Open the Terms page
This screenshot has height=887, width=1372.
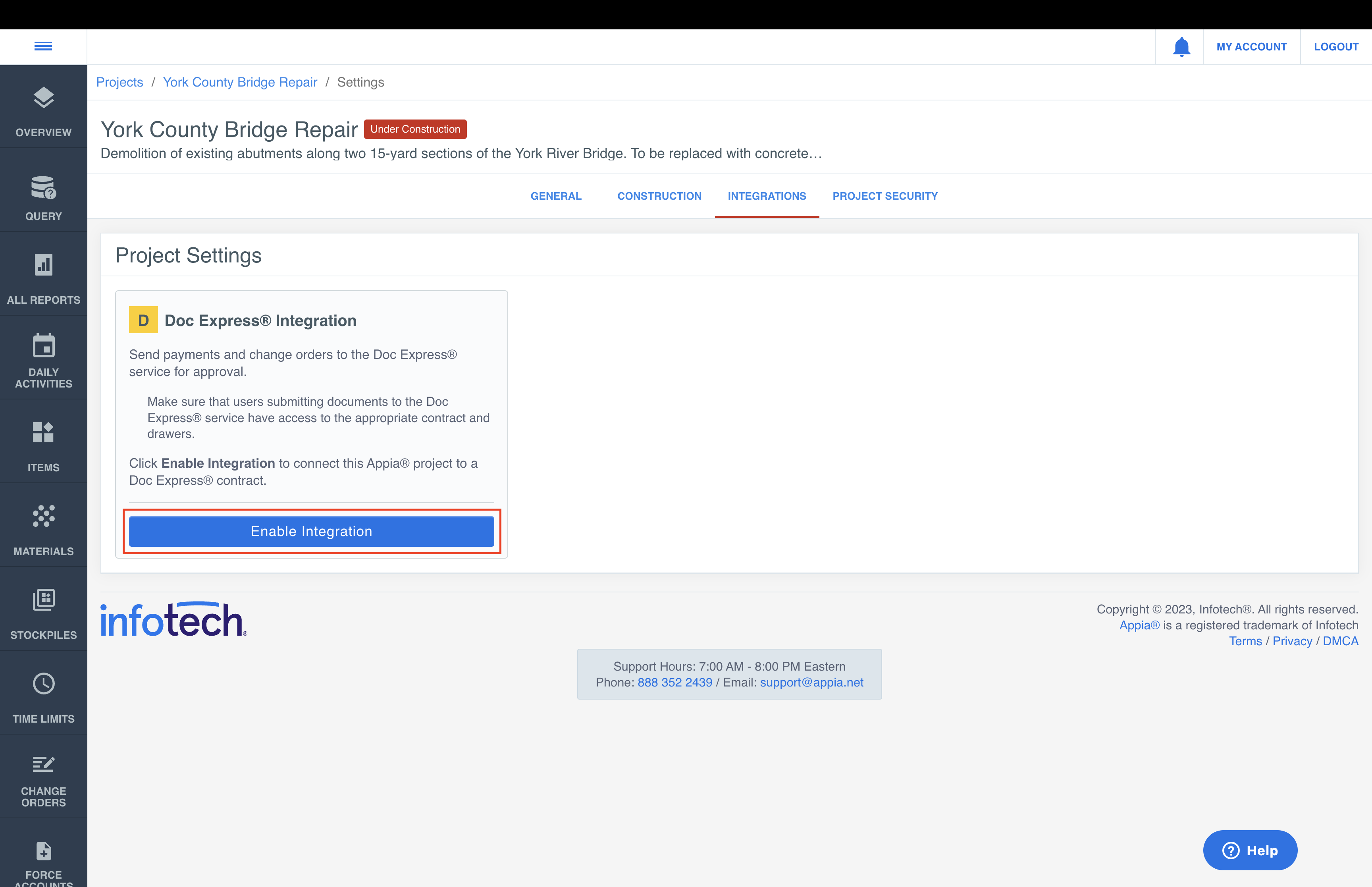click(1245, 641)
